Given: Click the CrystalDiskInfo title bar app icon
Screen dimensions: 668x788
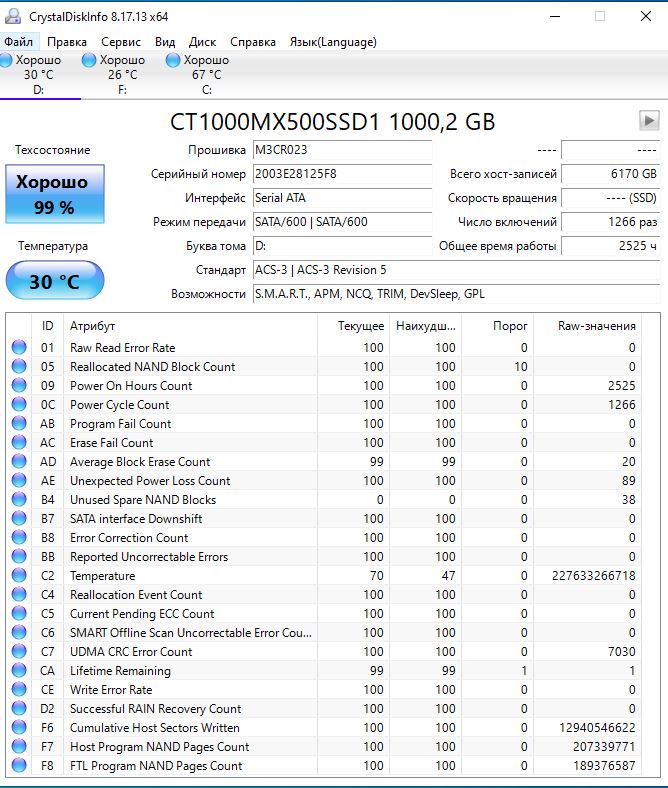Looking at the screenshot, I should pyautogui.click(x=13, y=17).
